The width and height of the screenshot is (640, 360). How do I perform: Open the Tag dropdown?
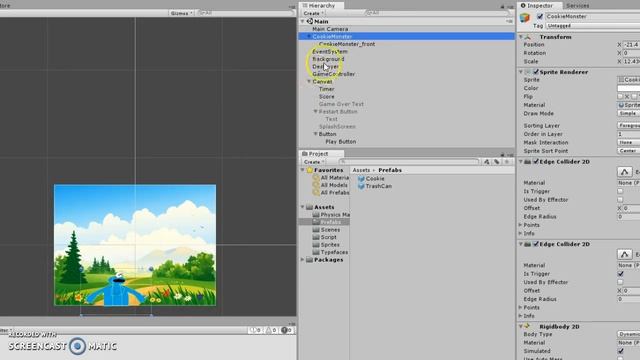(x=593, y=26)
